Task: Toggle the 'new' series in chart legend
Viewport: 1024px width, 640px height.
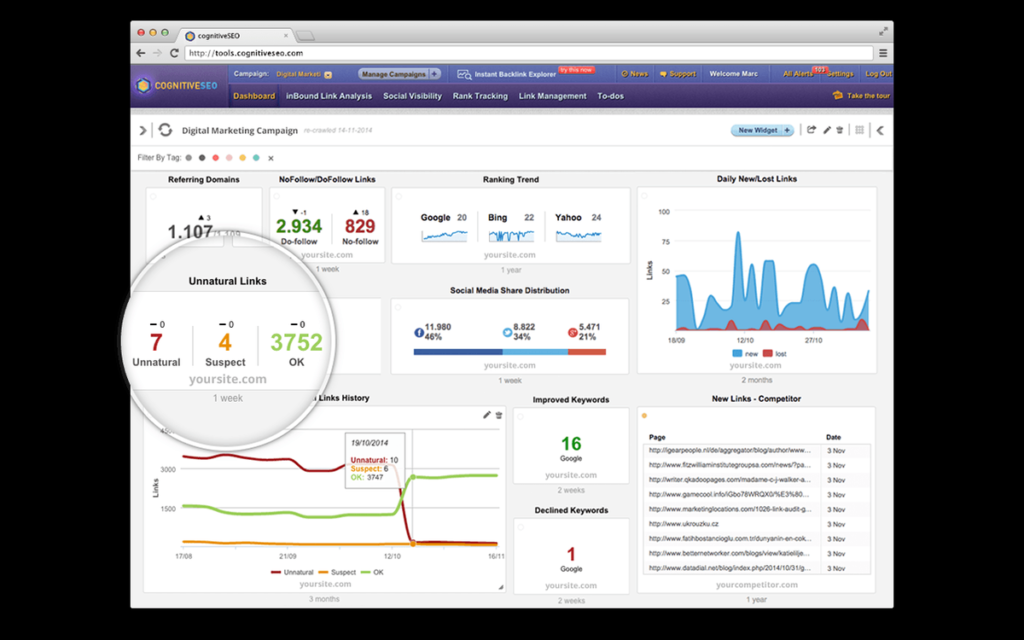Action: coord(745,353)
